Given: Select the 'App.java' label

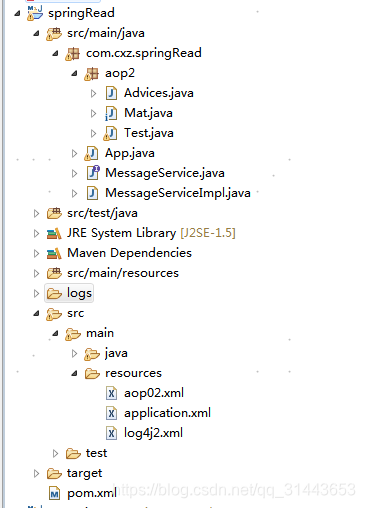Looking at the screenshot, I should [x=130, y=153].
